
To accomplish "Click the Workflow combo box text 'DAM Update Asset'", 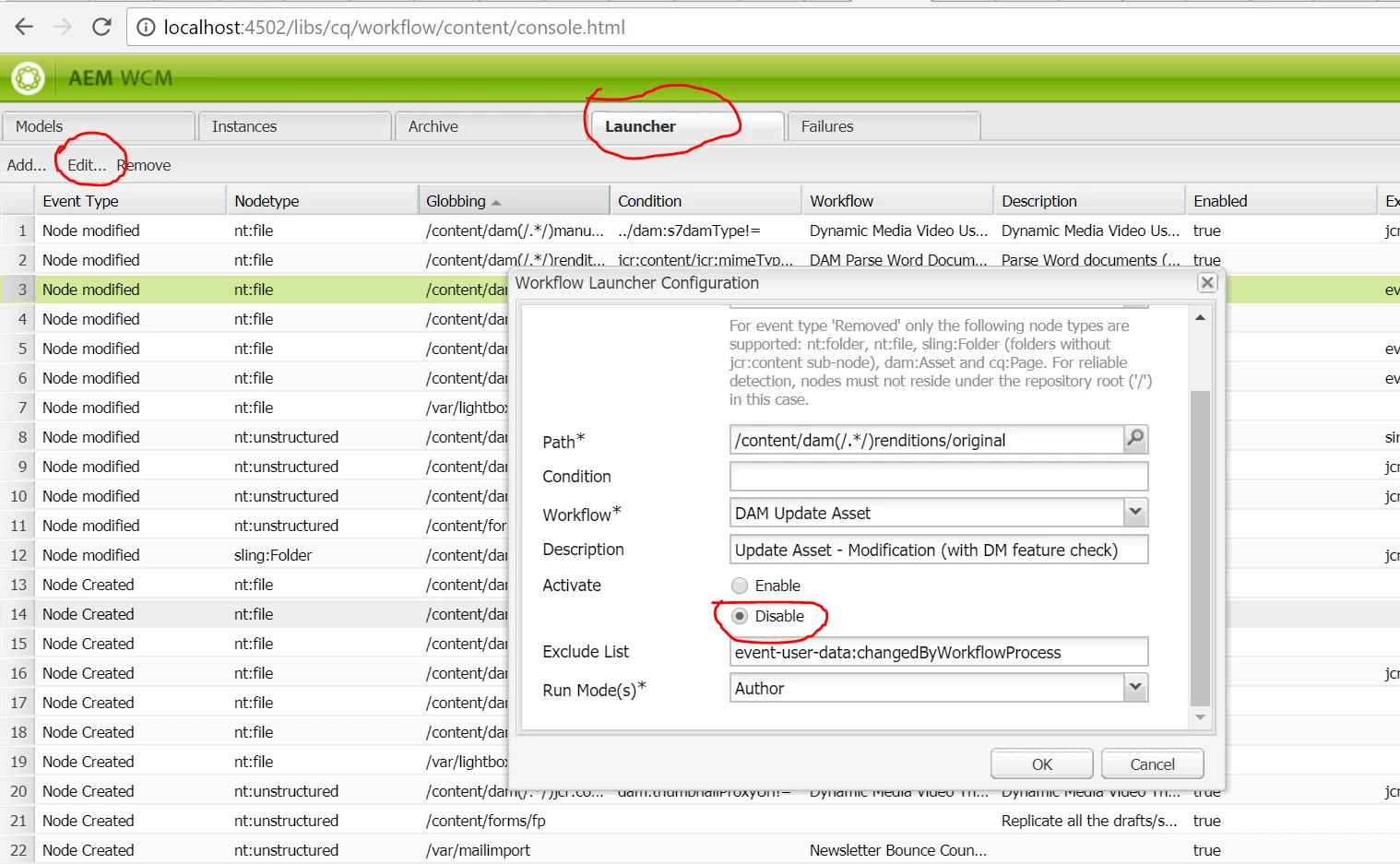I will coord(802,514).
